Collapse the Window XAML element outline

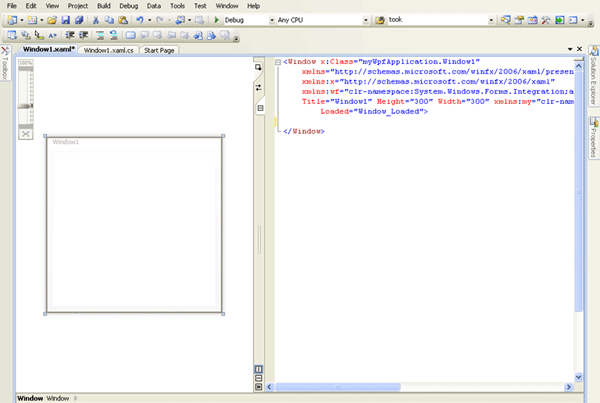pos(277,62)
